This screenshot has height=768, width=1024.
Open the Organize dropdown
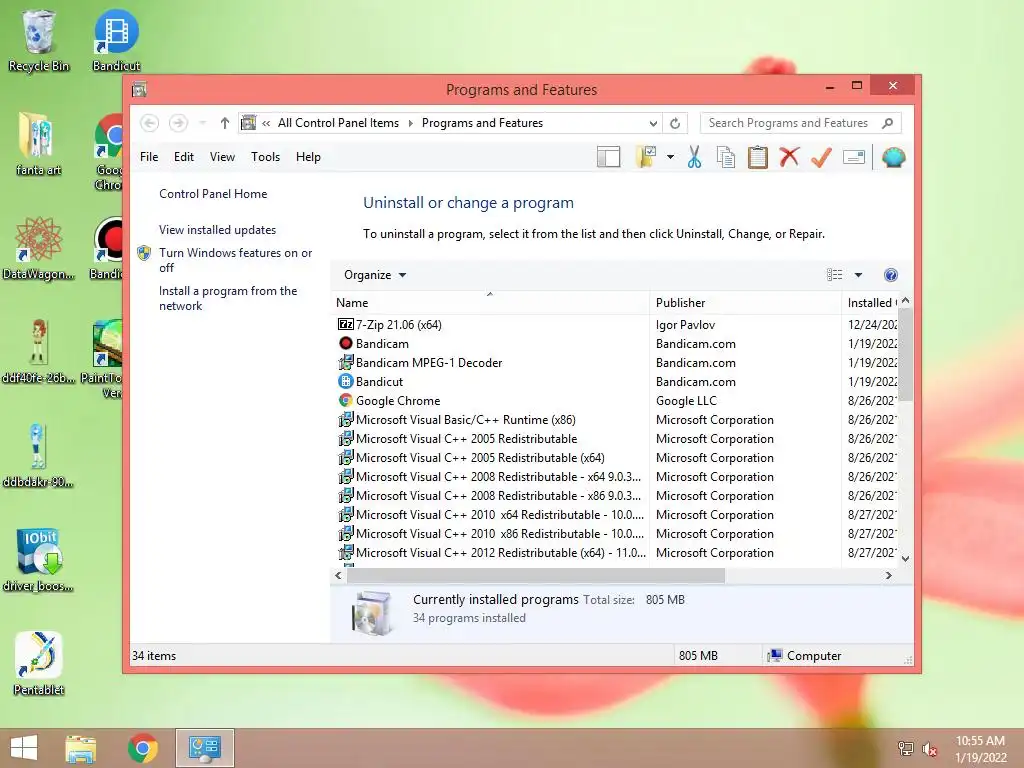pos(375,275)
